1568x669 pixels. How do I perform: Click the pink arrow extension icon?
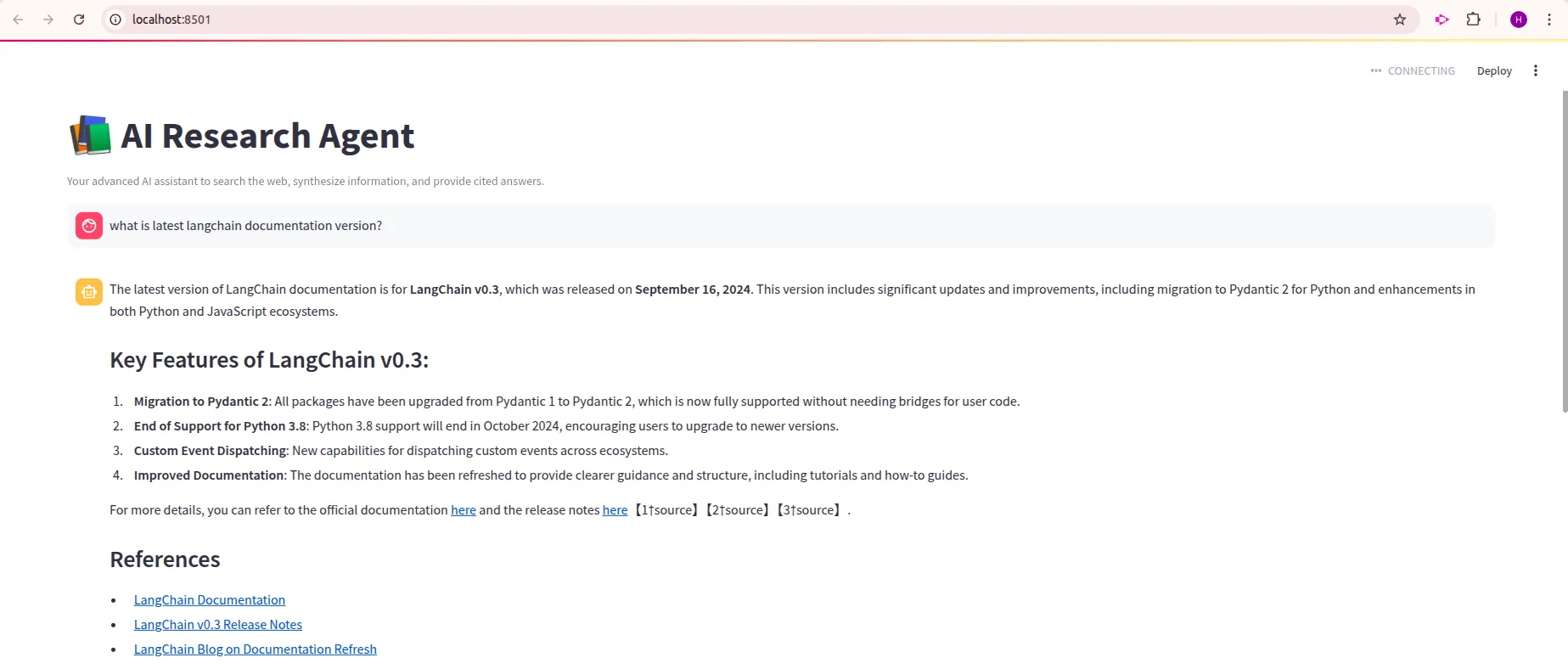point(1442,20)
